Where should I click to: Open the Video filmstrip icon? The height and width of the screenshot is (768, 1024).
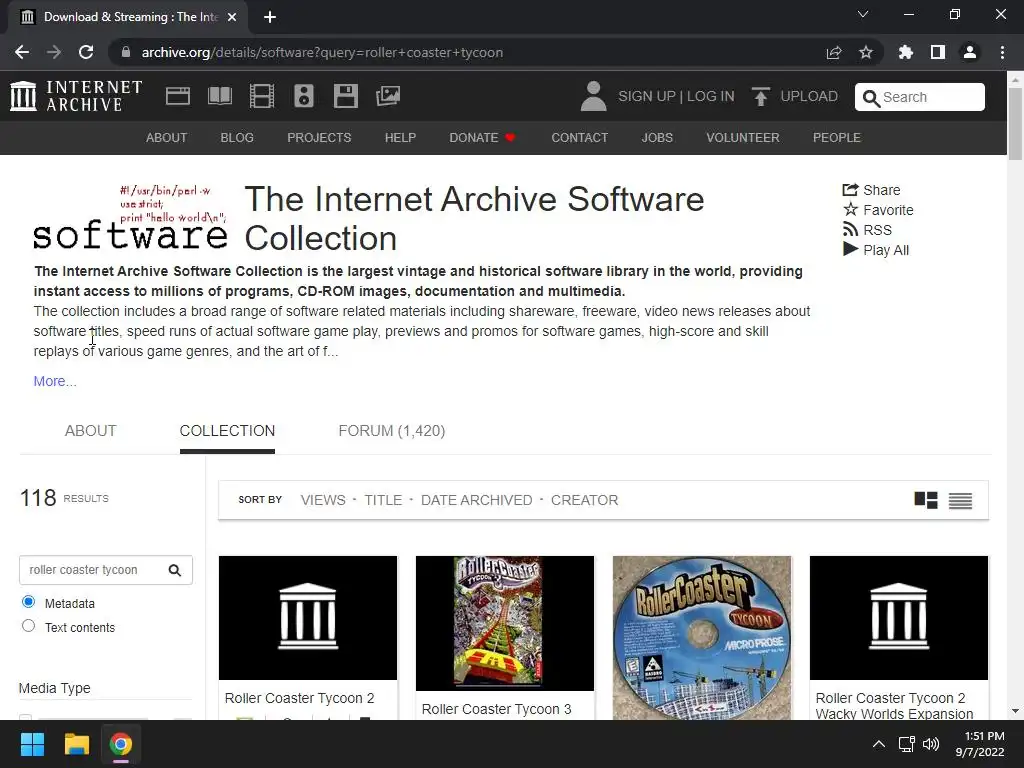(x=262, y=96)
